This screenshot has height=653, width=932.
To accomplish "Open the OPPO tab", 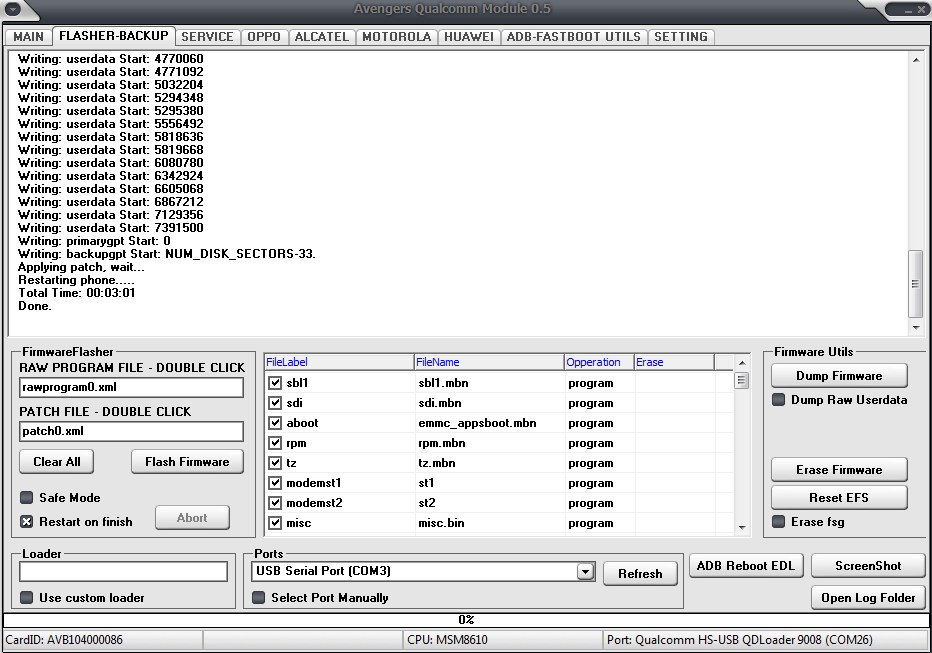I will (264, 37).
